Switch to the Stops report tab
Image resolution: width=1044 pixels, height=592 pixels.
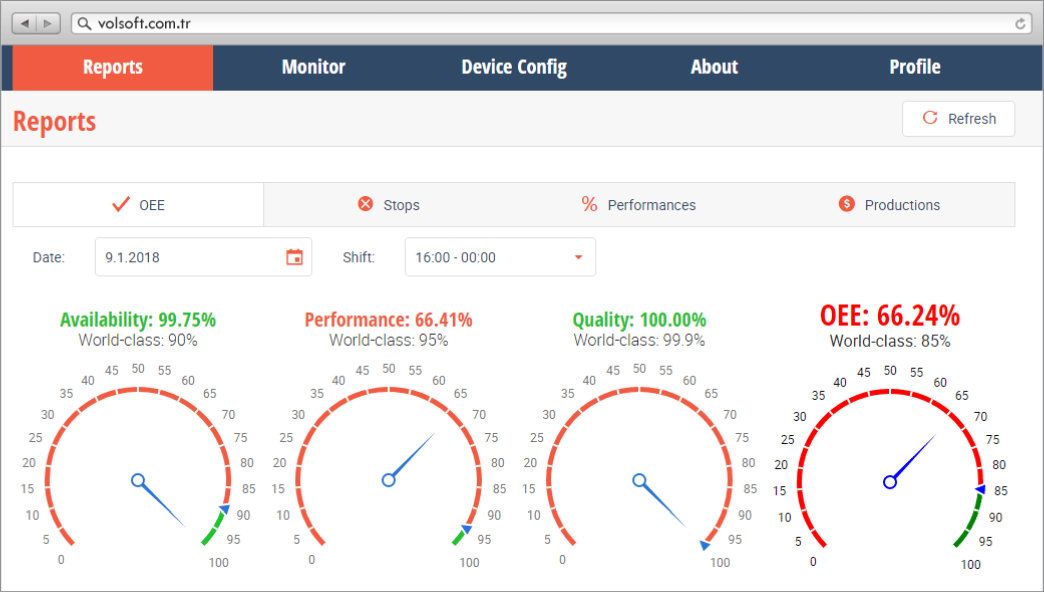pyautogui.click(x=389, y=204)
